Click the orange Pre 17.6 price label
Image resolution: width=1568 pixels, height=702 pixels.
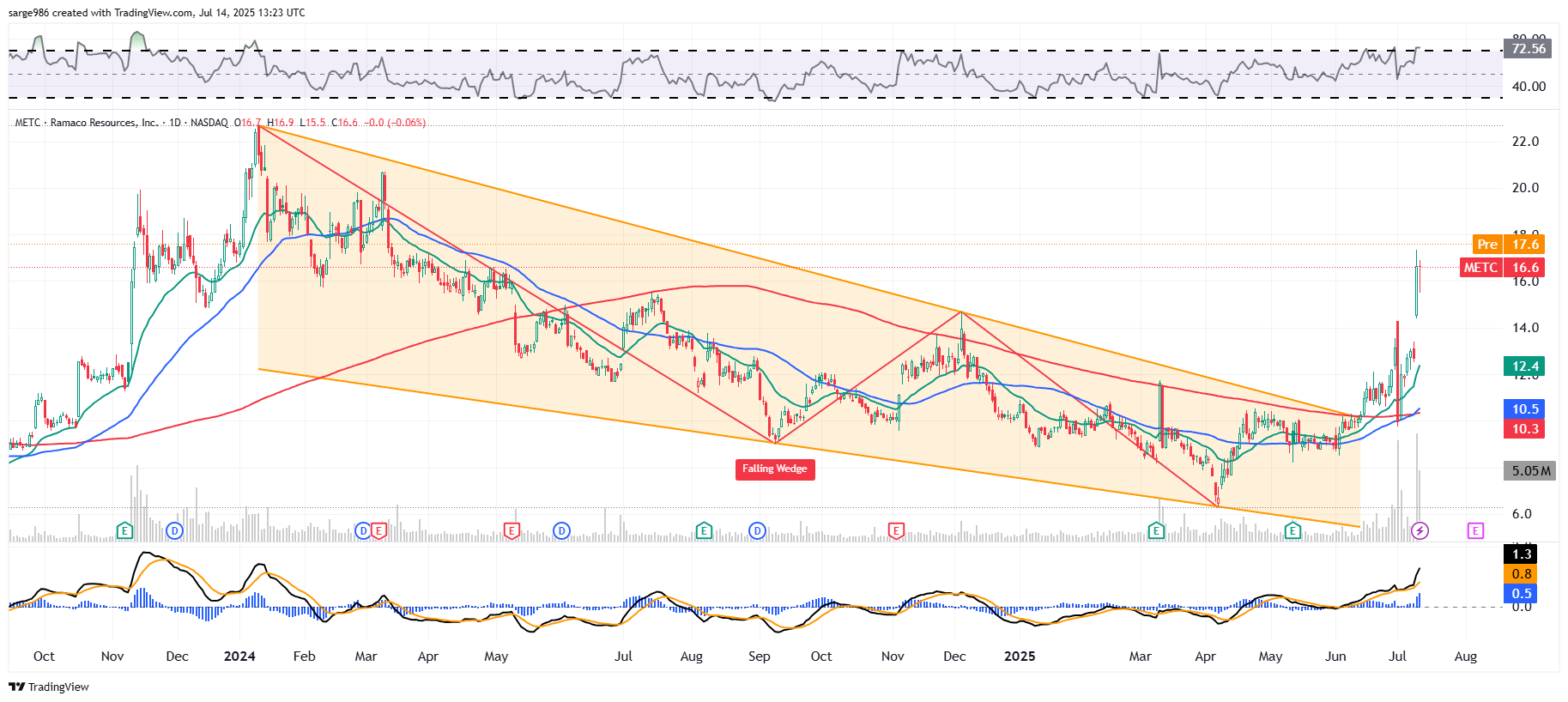(x=1507, y=245)
